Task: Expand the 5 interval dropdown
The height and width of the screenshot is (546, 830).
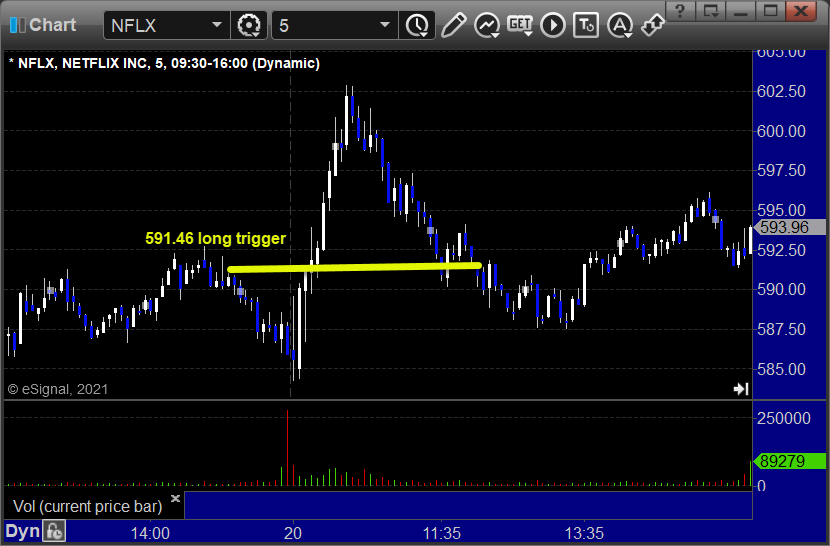Action: 385,25
